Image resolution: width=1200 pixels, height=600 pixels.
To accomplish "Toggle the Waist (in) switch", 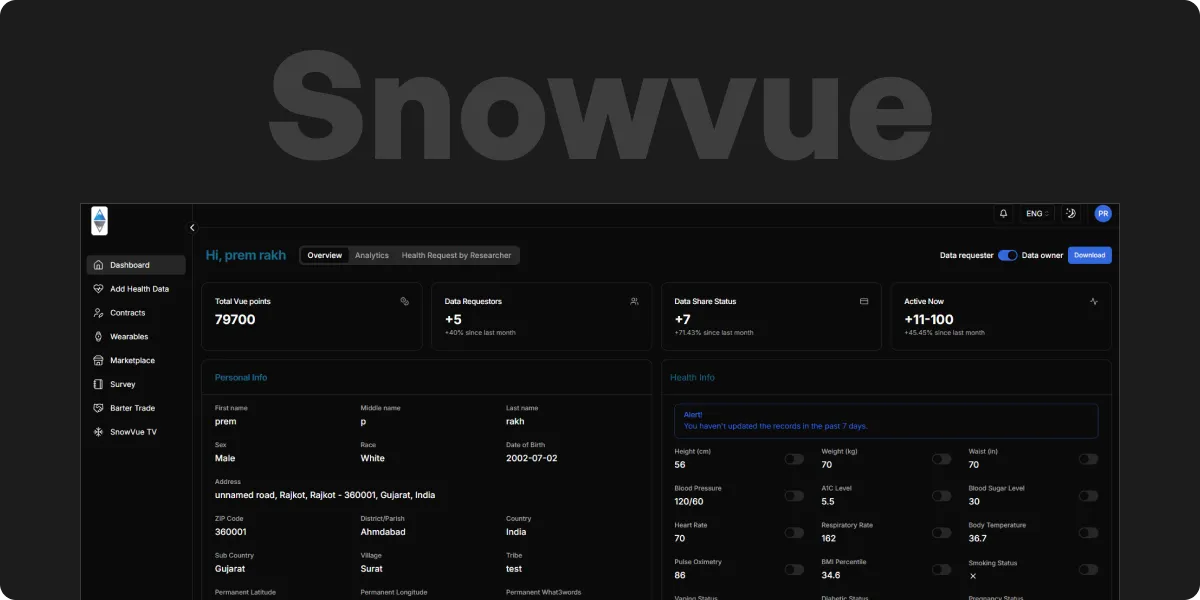I will pyautogui.click(x=1088, y=459).
